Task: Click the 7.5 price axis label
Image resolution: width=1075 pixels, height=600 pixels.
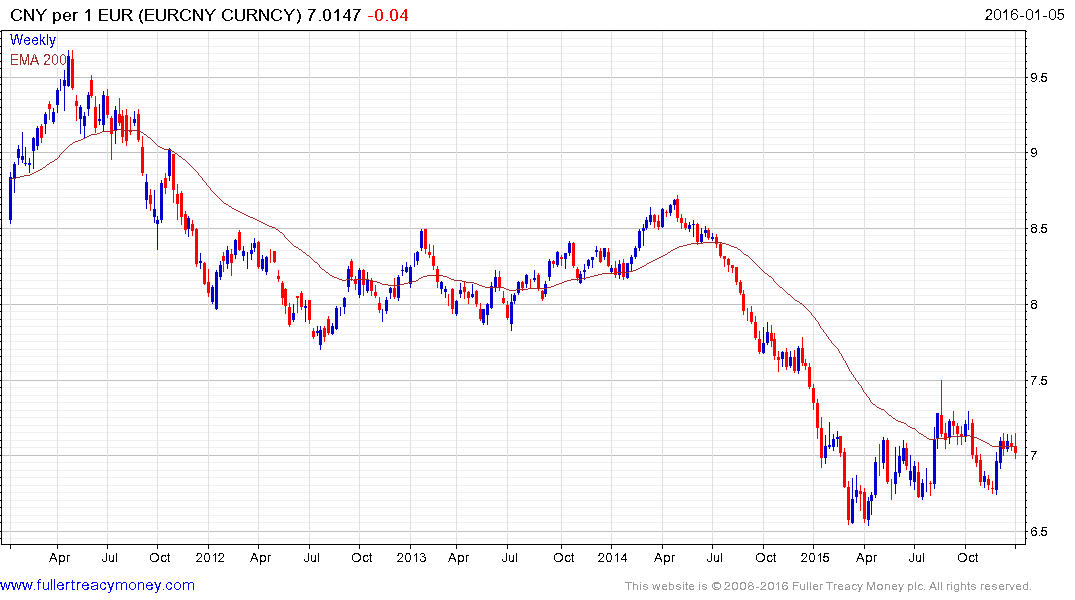Action: point(1039,381)
